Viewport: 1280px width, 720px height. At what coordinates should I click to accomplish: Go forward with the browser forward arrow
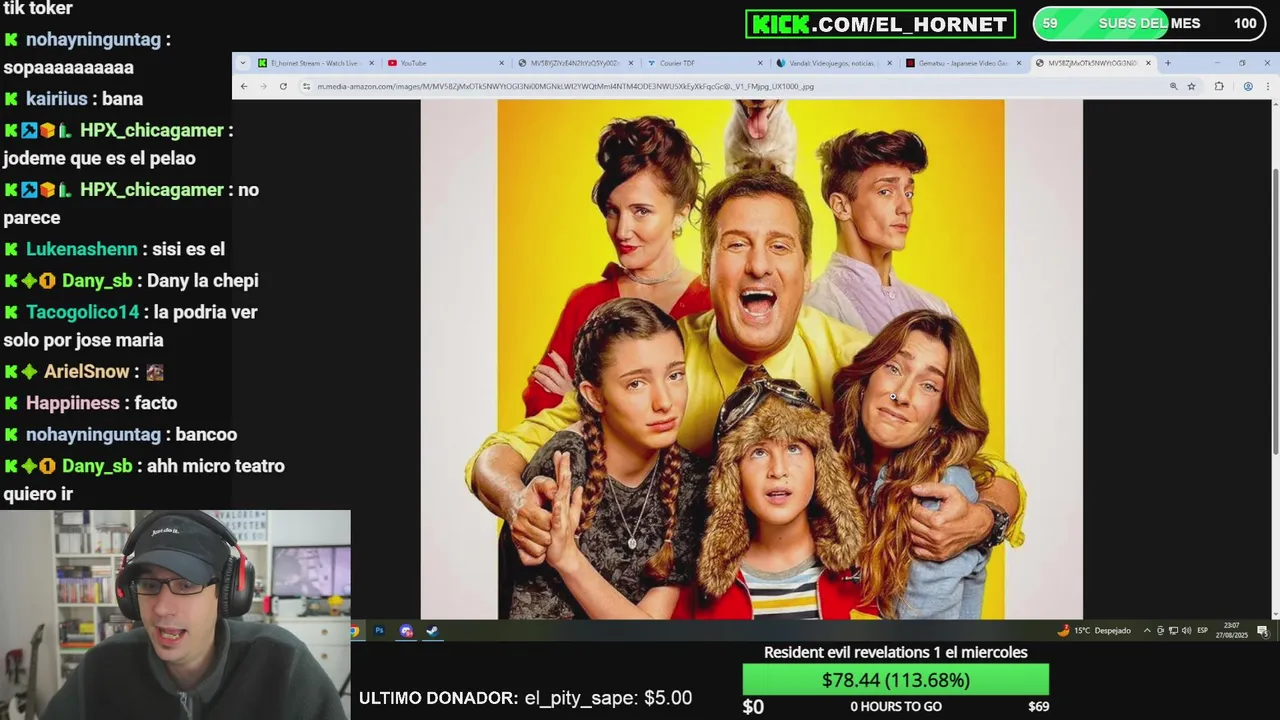click(x=263, y=86)
